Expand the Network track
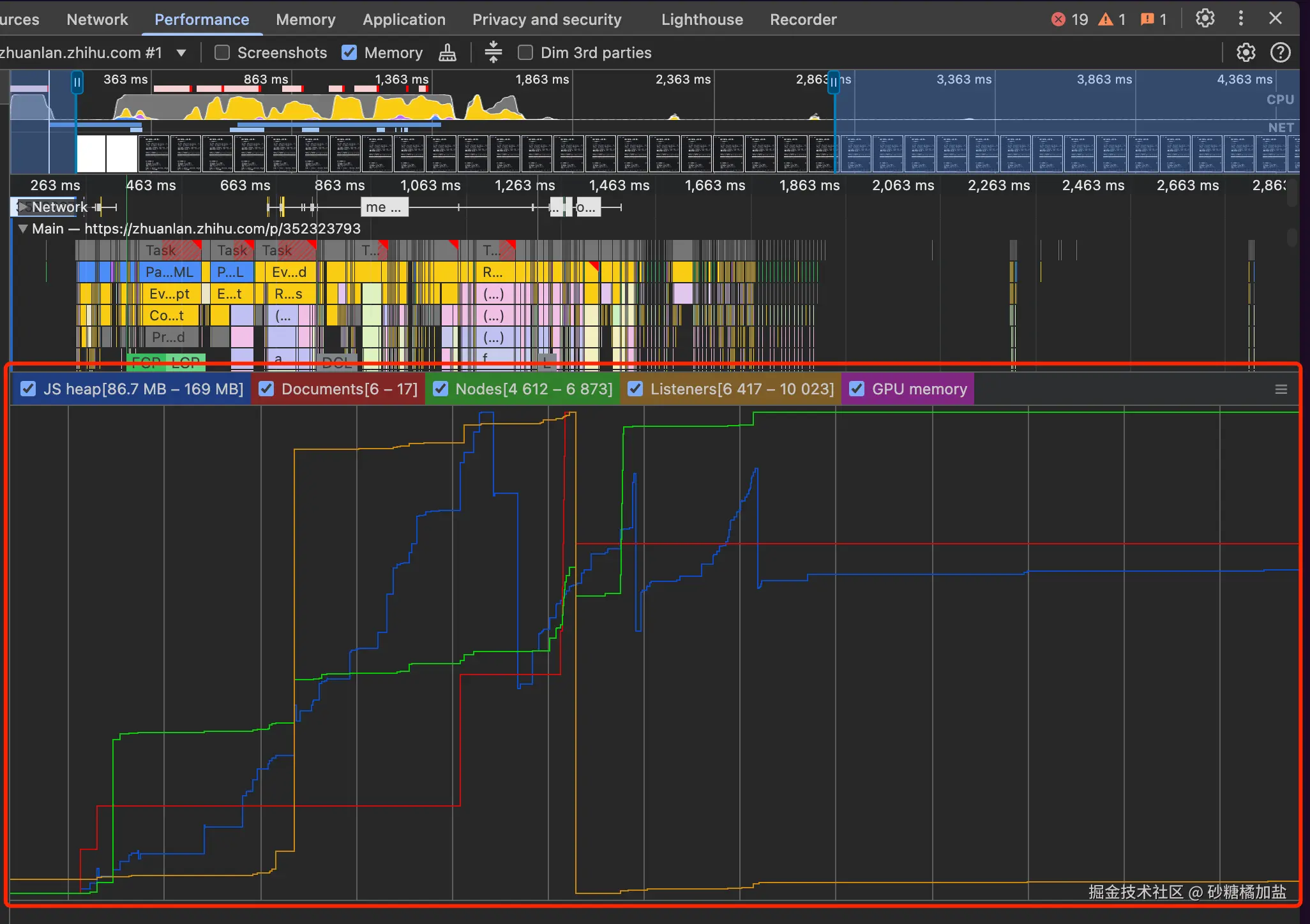The height and width of the screenshot is (924, 1310). (x=24, y=207)
